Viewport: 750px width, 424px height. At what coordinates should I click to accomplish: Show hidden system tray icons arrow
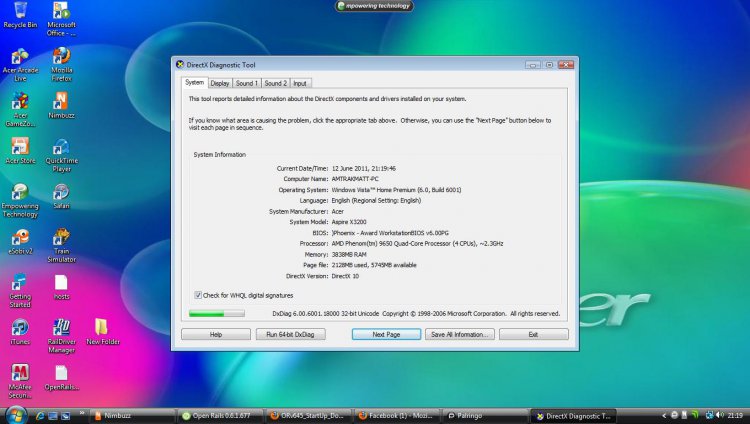[x=664, y=415]
